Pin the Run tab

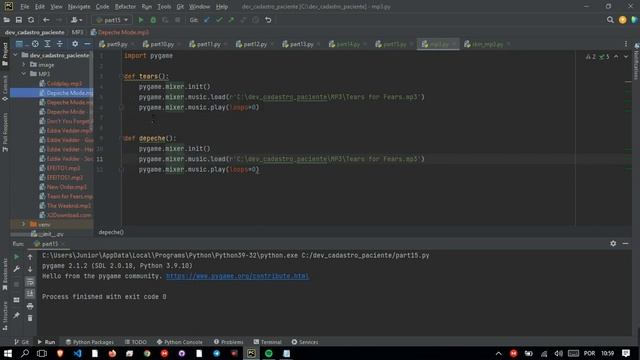pyautogui.click(x=16, y=316)
